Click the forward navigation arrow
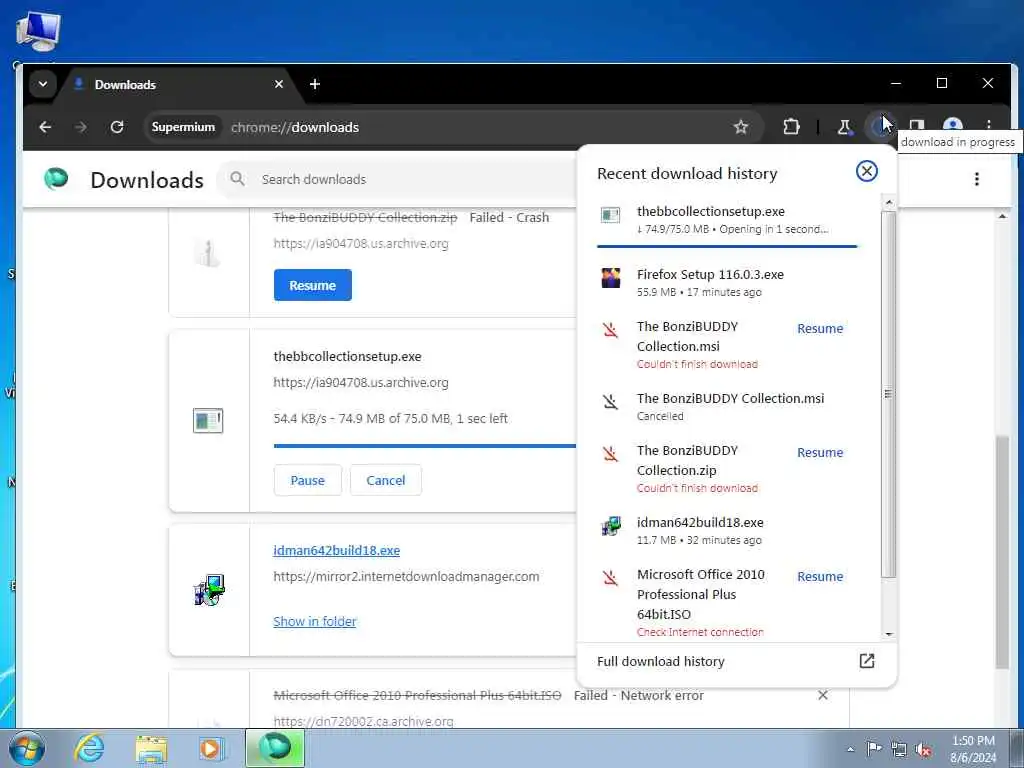Viewport: 1024px width, 768px height. point(81,127)
